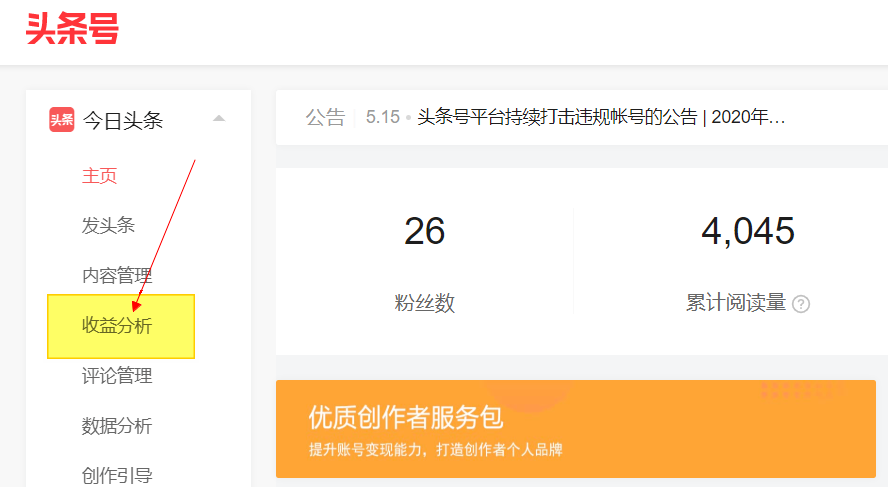This screenshot has height=487, width=888.
Task: Click the 粉丝数 label
Action: pyautogui.click(x=424, y=304)
